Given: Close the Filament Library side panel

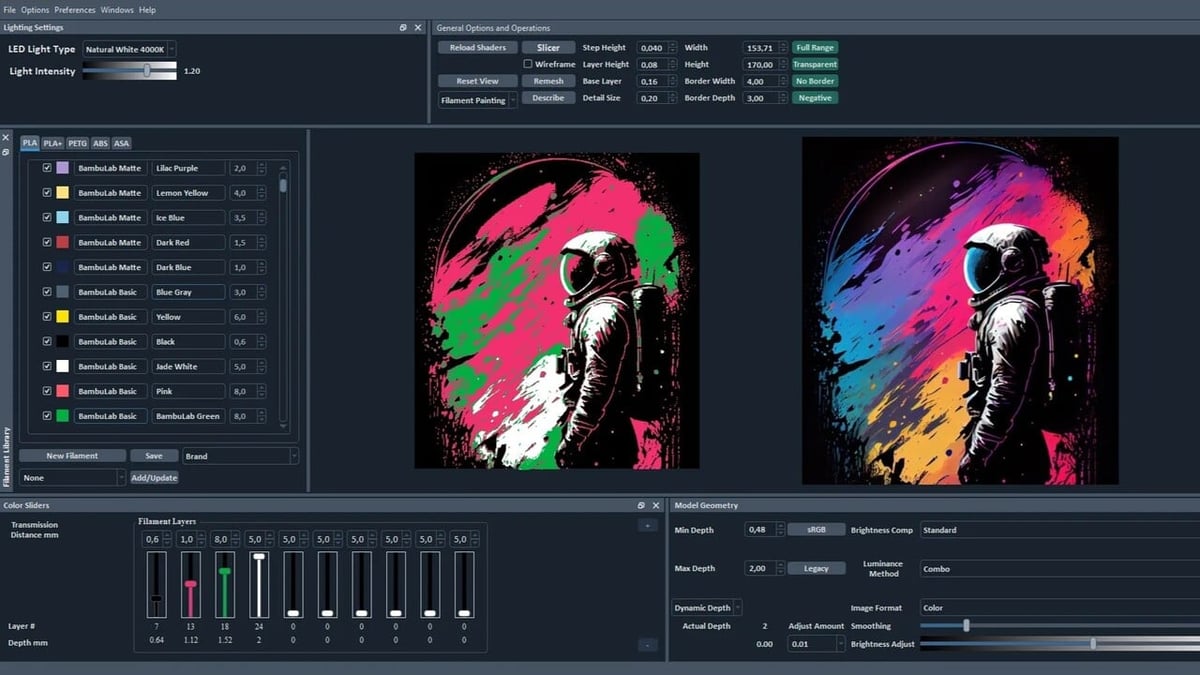Looking at the screenshot, I should 6,138.
